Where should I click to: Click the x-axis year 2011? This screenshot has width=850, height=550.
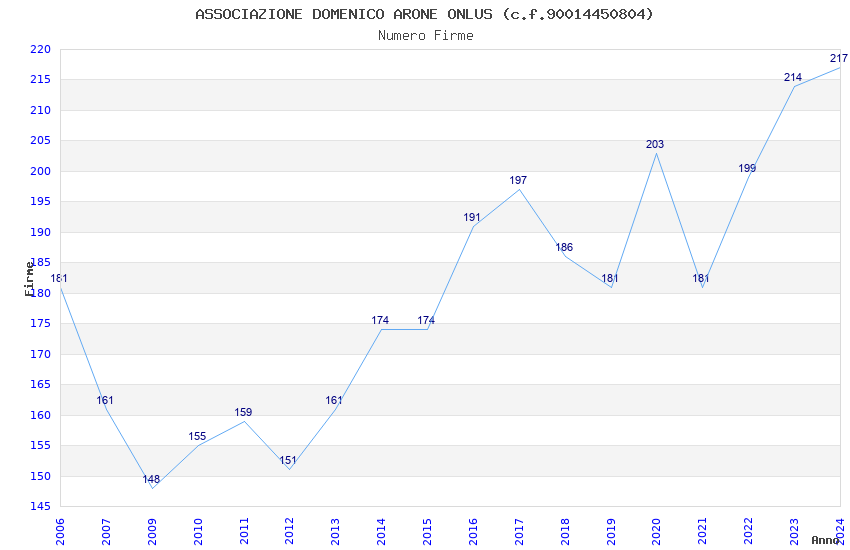click(x=244, y=532)
